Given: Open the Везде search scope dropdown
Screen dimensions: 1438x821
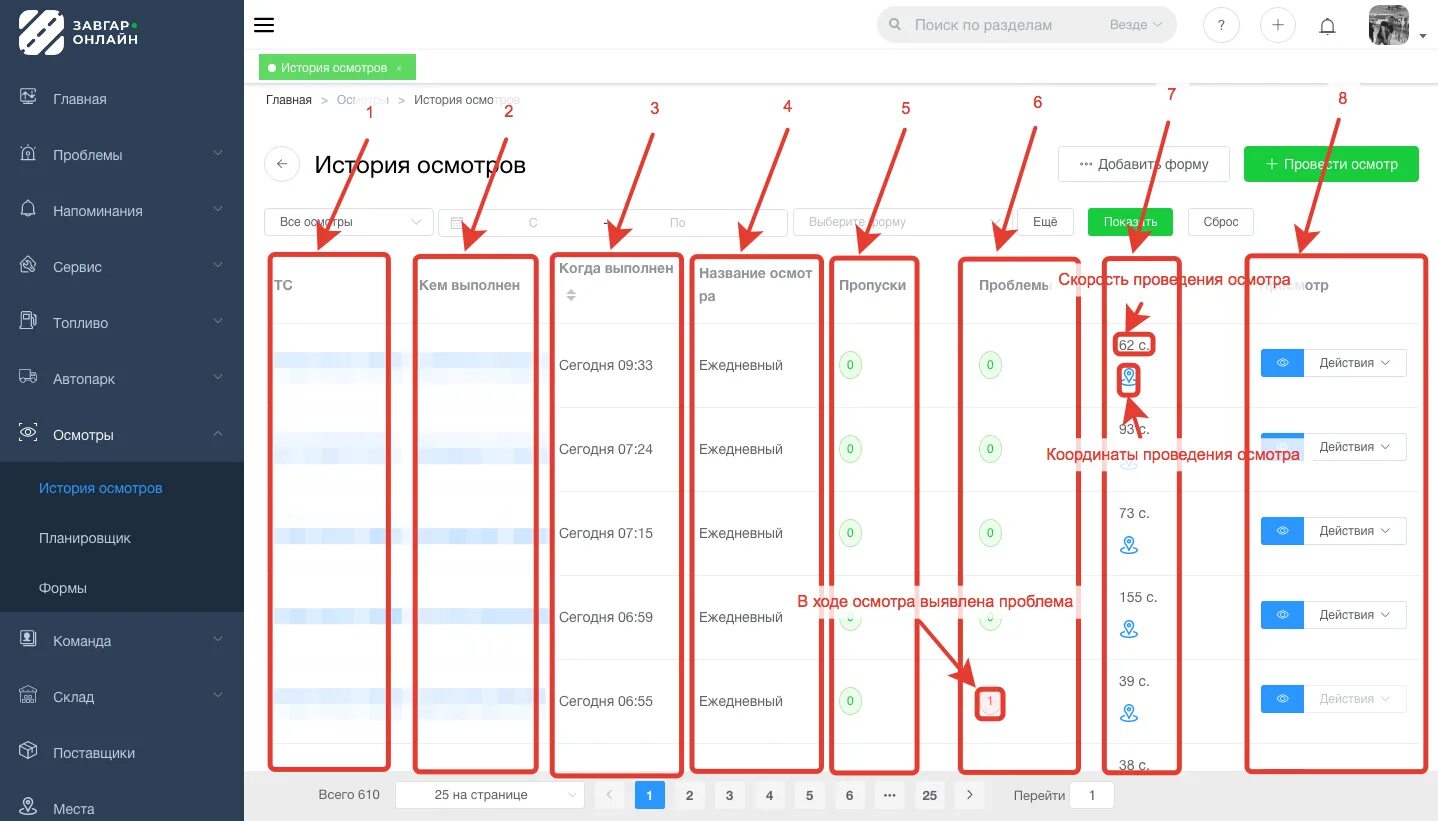Looking at the screenshot, I should pyautogui.click(x=1137, y=25).
